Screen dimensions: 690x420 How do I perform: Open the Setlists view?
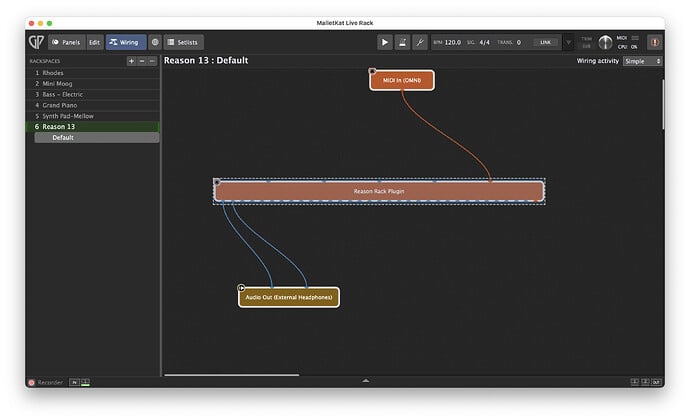185,42
